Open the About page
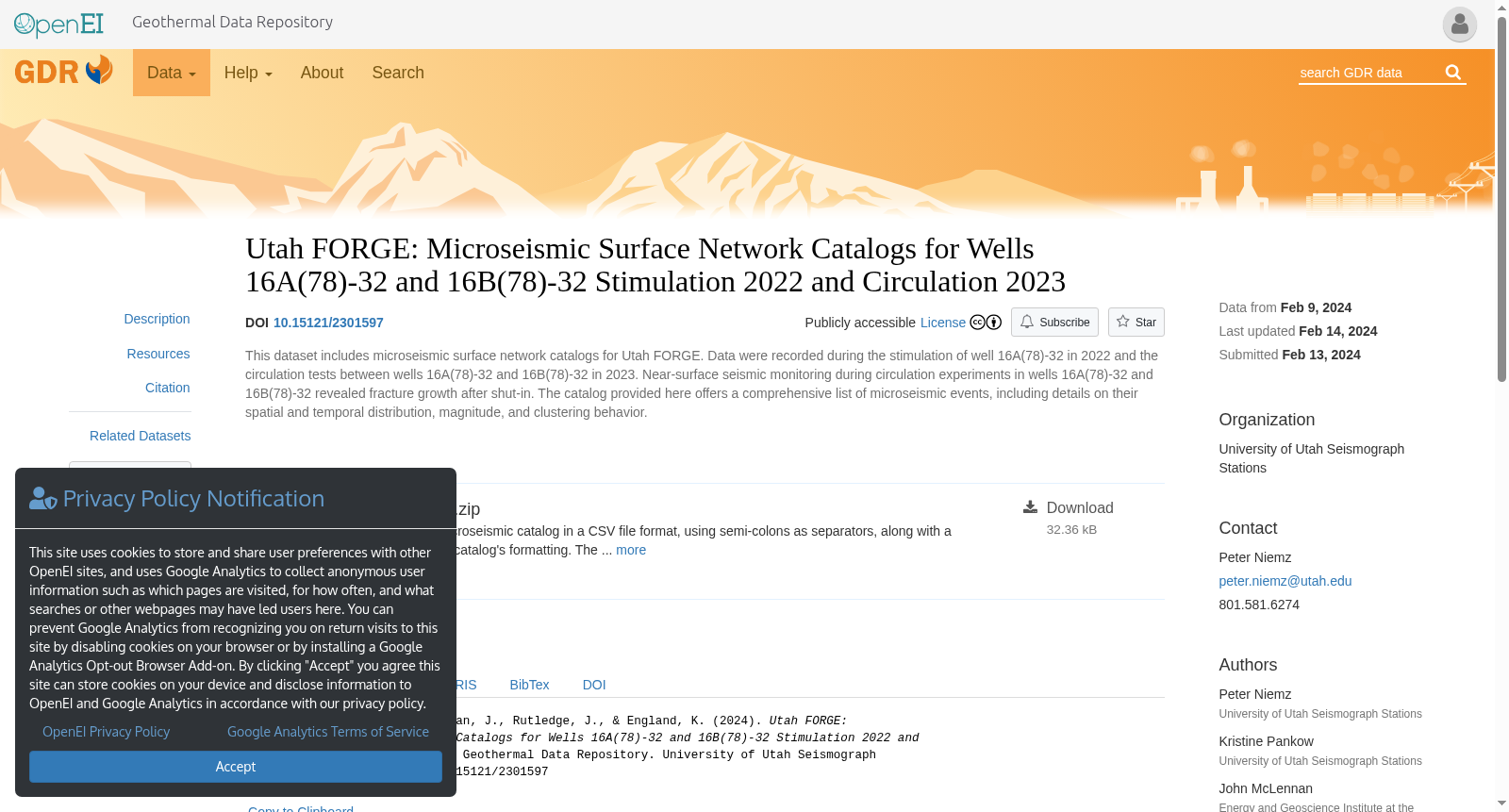This screenshot has height=812, width=1509. coord(322,73)
